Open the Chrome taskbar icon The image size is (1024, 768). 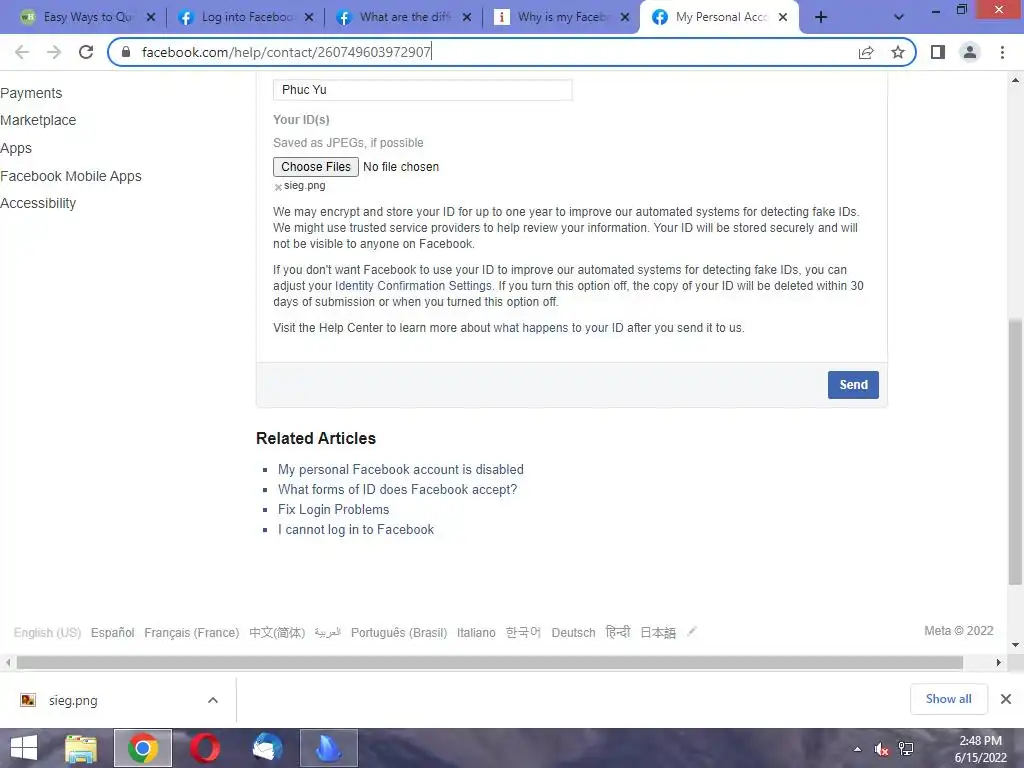[143, 748]
